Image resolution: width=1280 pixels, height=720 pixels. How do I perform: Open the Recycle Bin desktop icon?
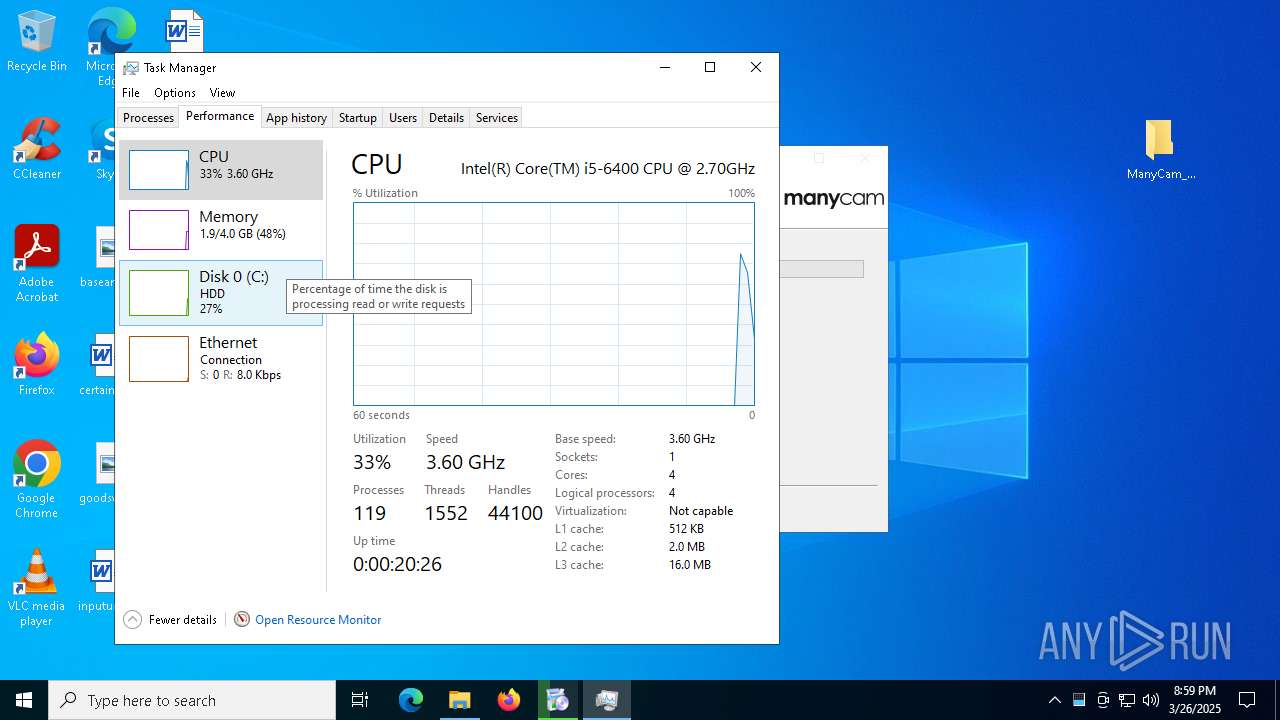(37, 42)
